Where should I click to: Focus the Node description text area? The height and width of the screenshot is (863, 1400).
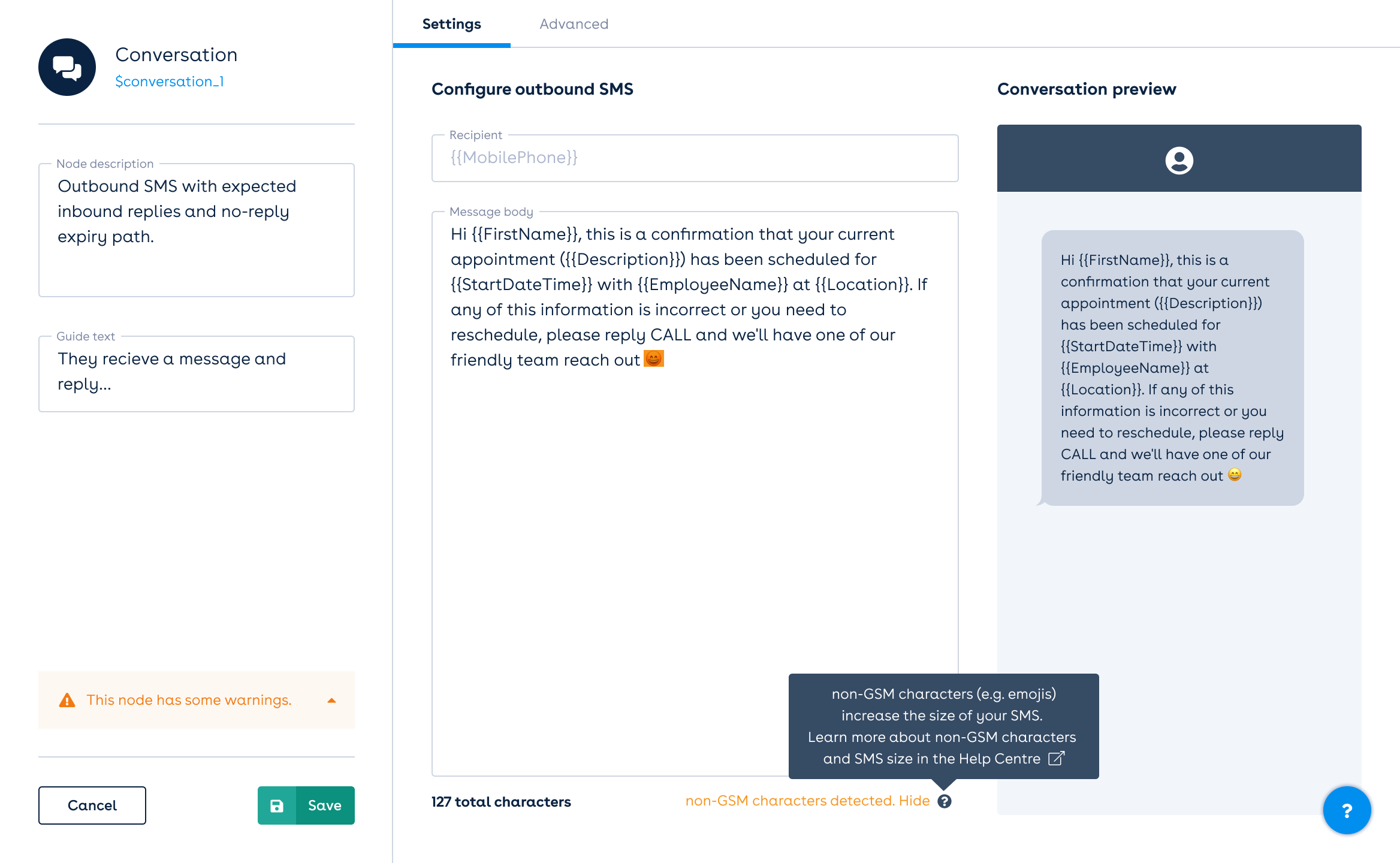click(197, 230)
